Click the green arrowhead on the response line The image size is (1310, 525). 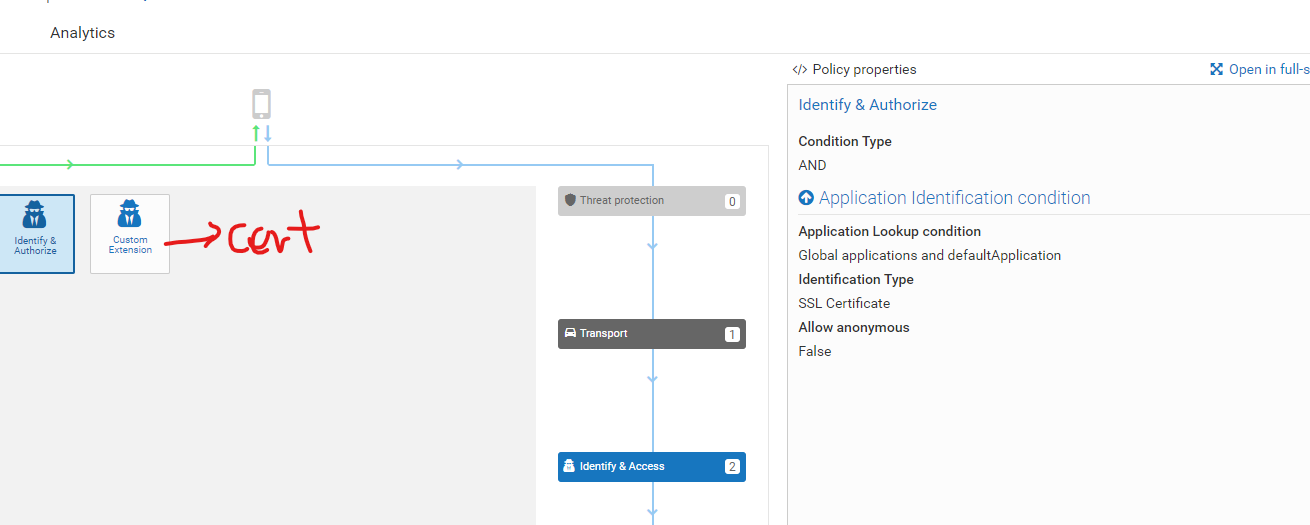coord(69,164)
